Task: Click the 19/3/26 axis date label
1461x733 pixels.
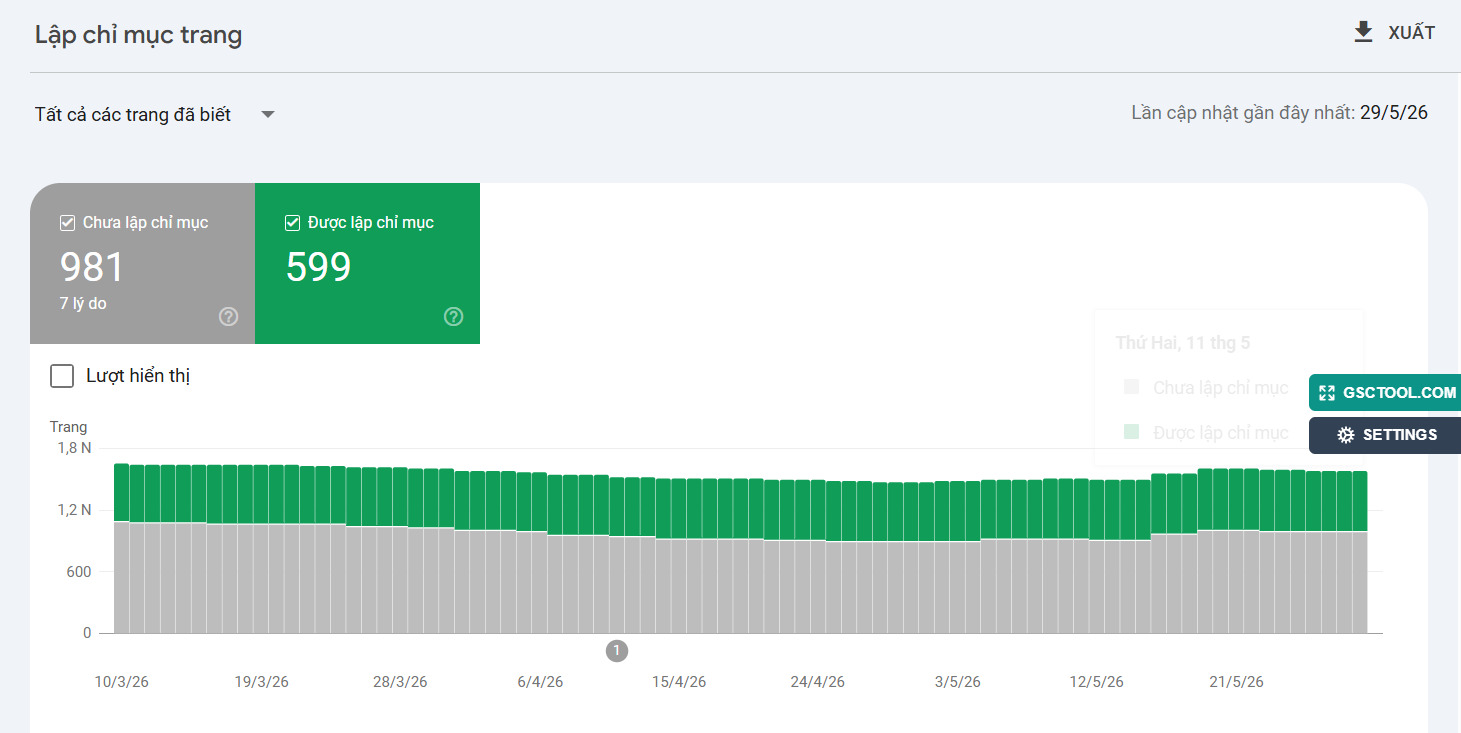Action: 262,682
